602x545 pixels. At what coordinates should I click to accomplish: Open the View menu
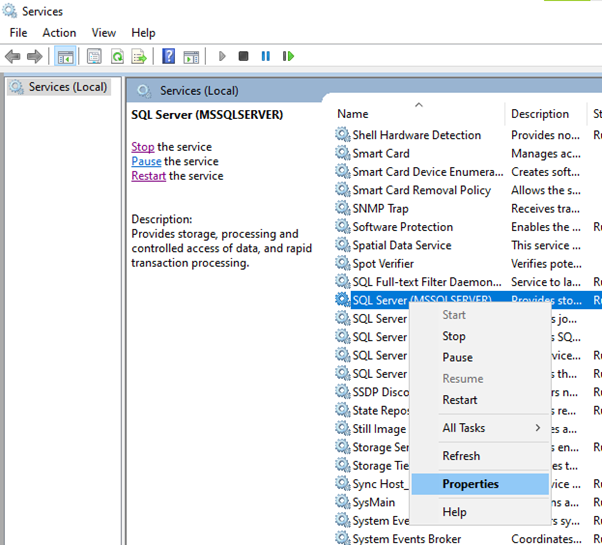click(104, 33)
